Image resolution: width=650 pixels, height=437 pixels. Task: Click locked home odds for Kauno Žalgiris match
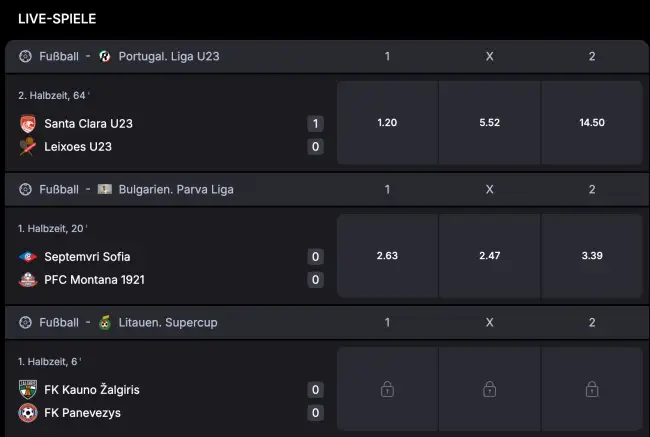click(x=387, y=389)
